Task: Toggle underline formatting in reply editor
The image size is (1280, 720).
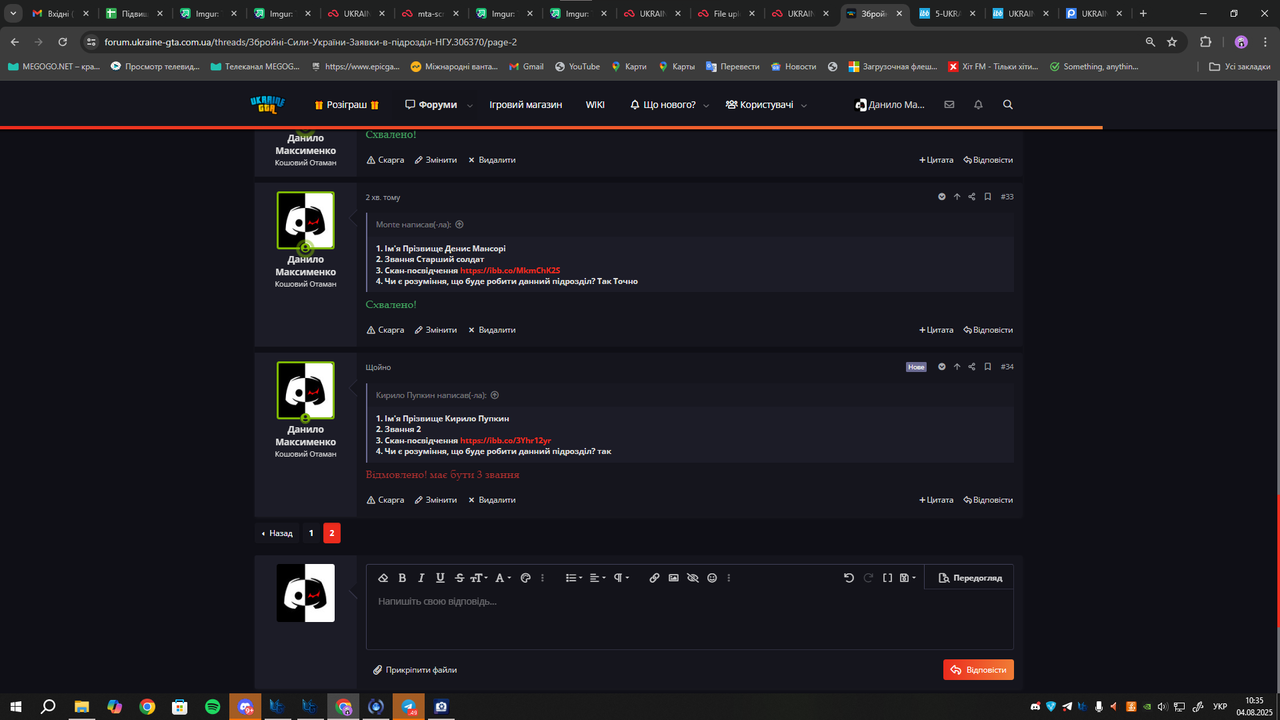Action: point(440,578)
